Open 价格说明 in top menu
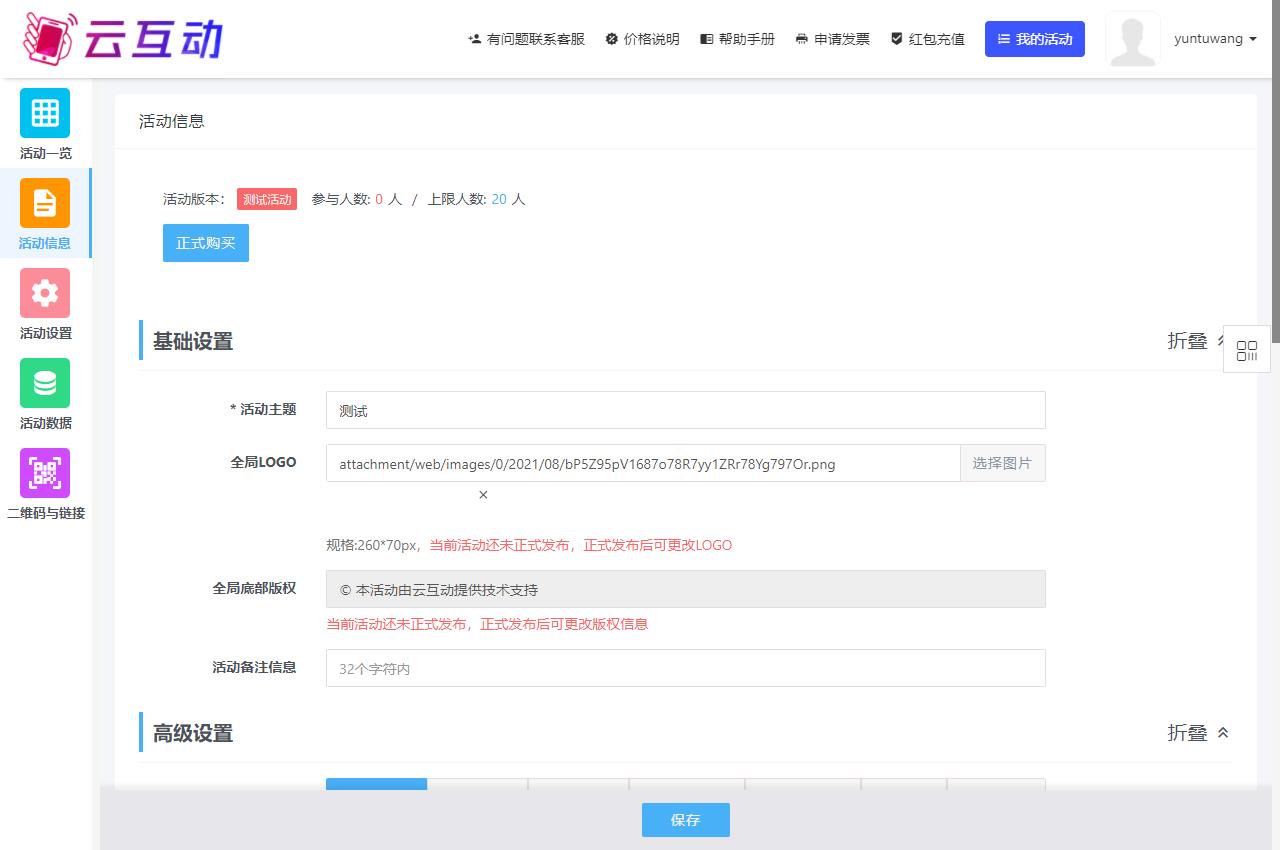The image size is (1280, 850). [x=642, y=39]
